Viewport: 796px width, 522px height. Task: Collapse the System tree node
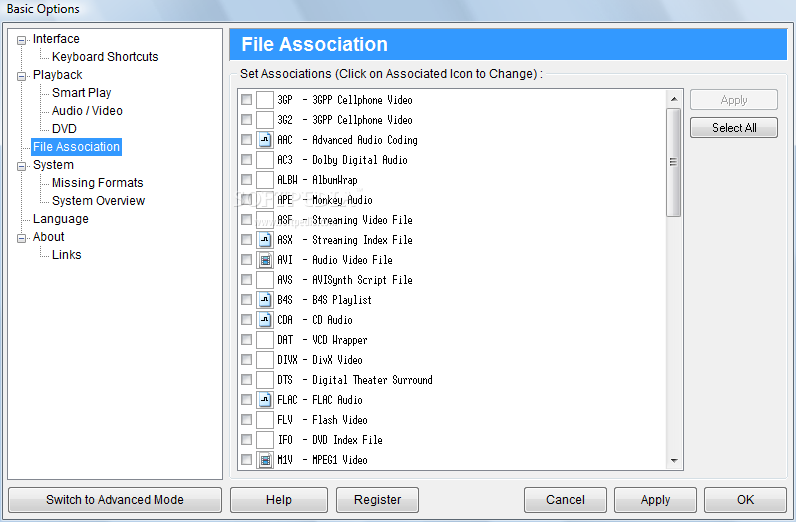pyautogui.click(x=22, y=165)
